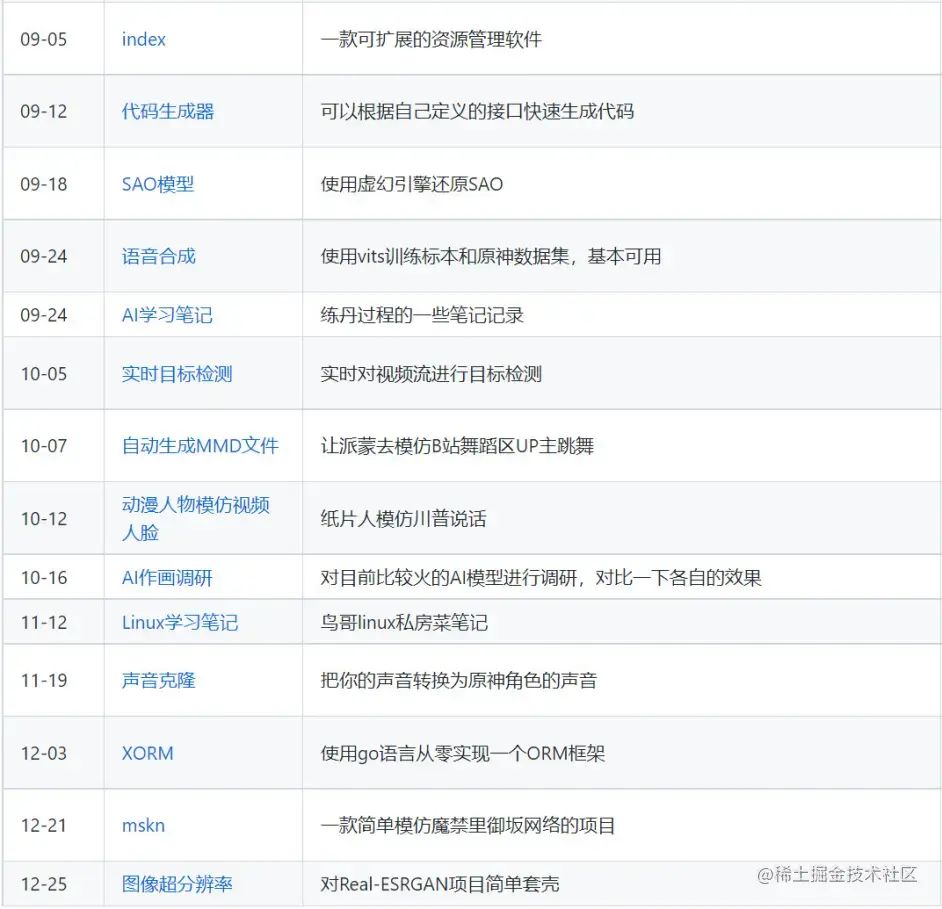Screen dimensions: 942x909
Task: Open the 声音克隆 project link
Action: pyautogui.click(x=156, y=681)
